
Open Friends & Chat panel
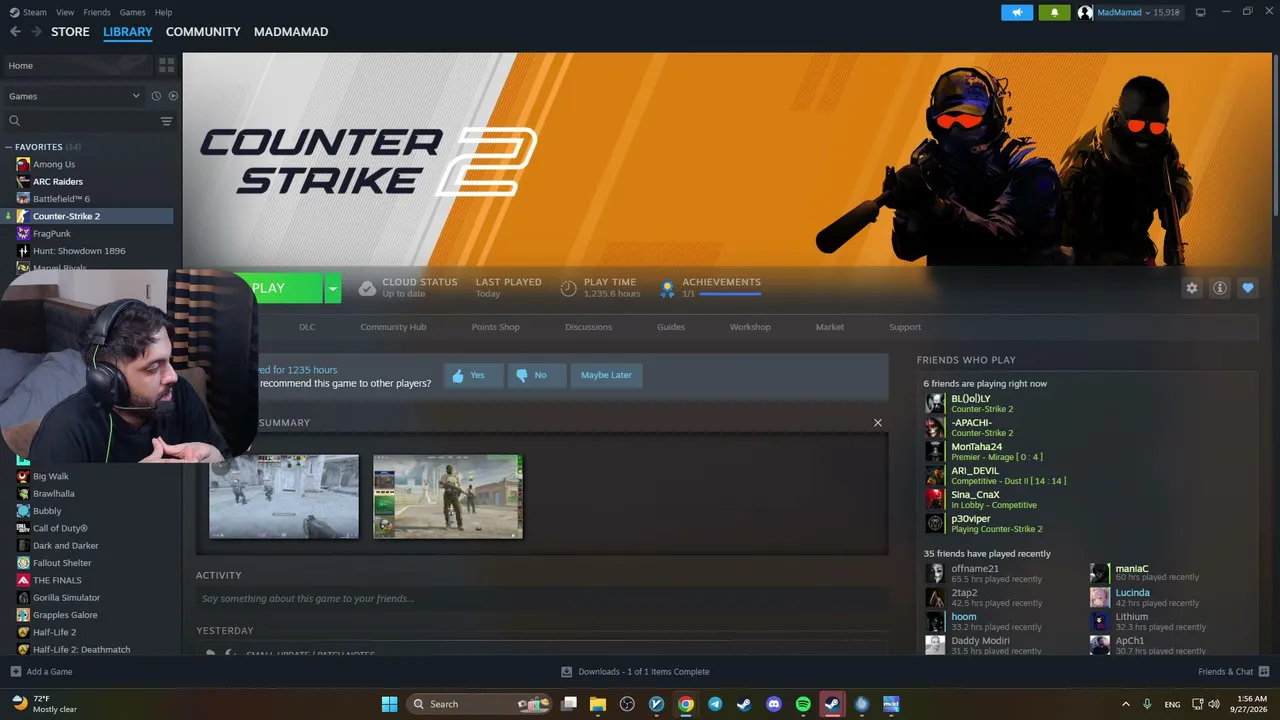pyautogui.click(x=1234, y=672)
